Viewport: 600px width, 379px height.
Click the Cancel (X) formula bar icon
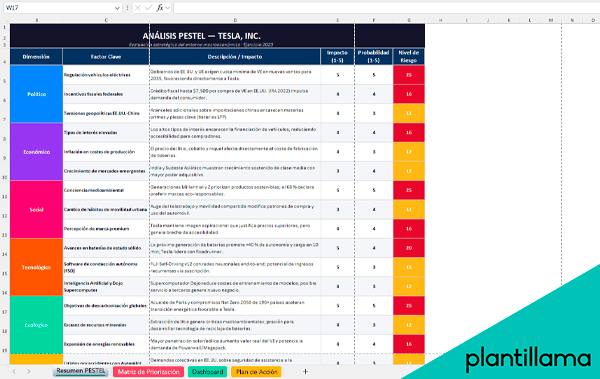[138, 8]
